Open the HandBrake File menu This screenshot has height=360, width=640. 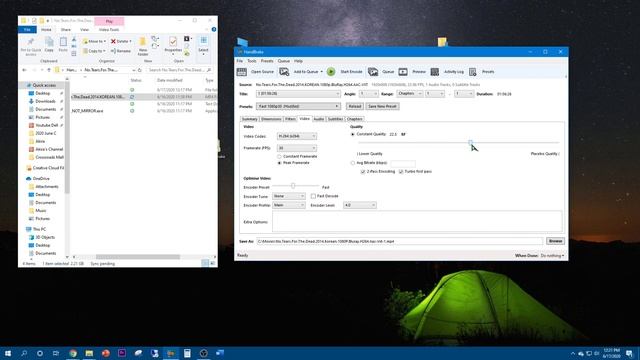[240, 61]
